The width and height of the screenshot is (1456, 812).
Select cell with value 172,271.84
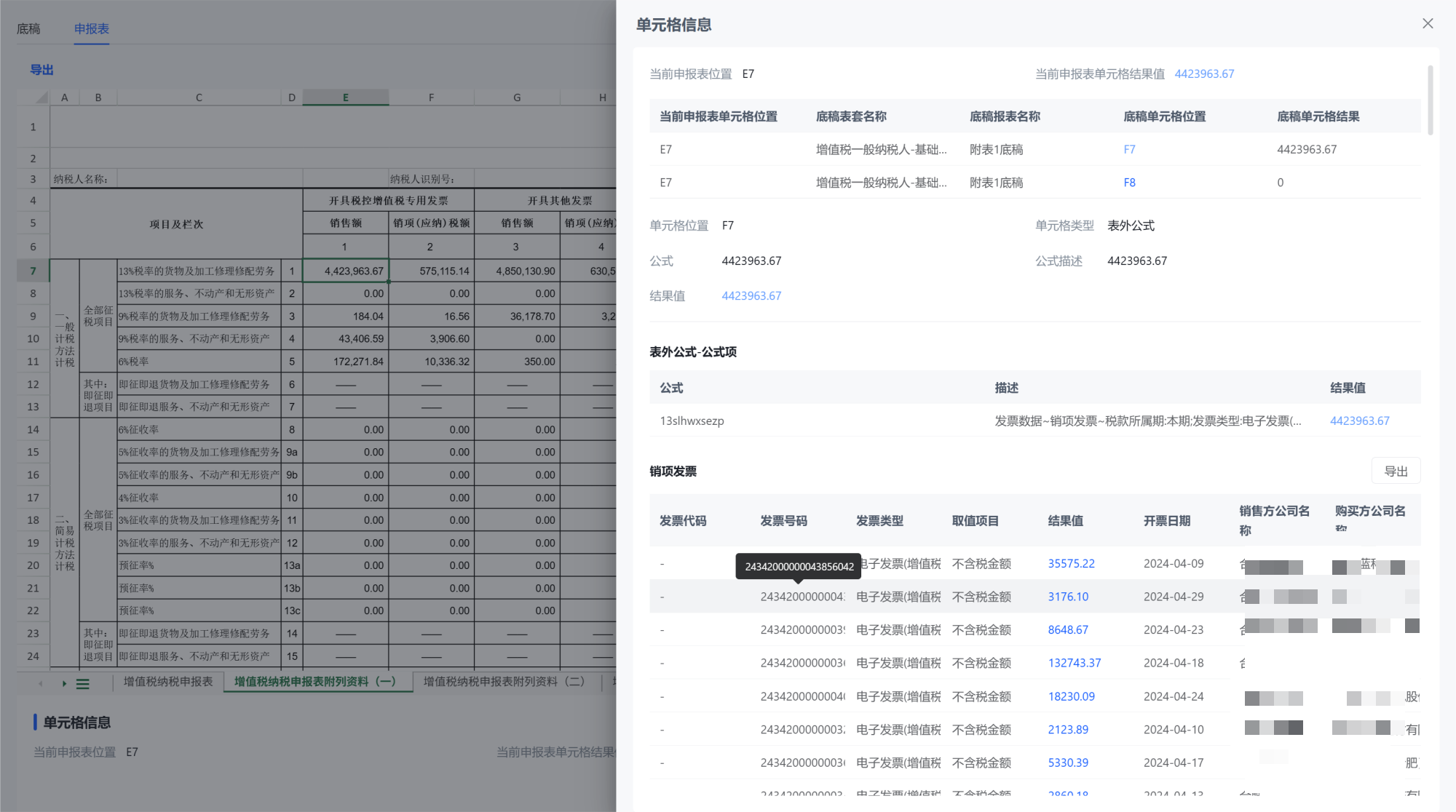pos(346,361)
